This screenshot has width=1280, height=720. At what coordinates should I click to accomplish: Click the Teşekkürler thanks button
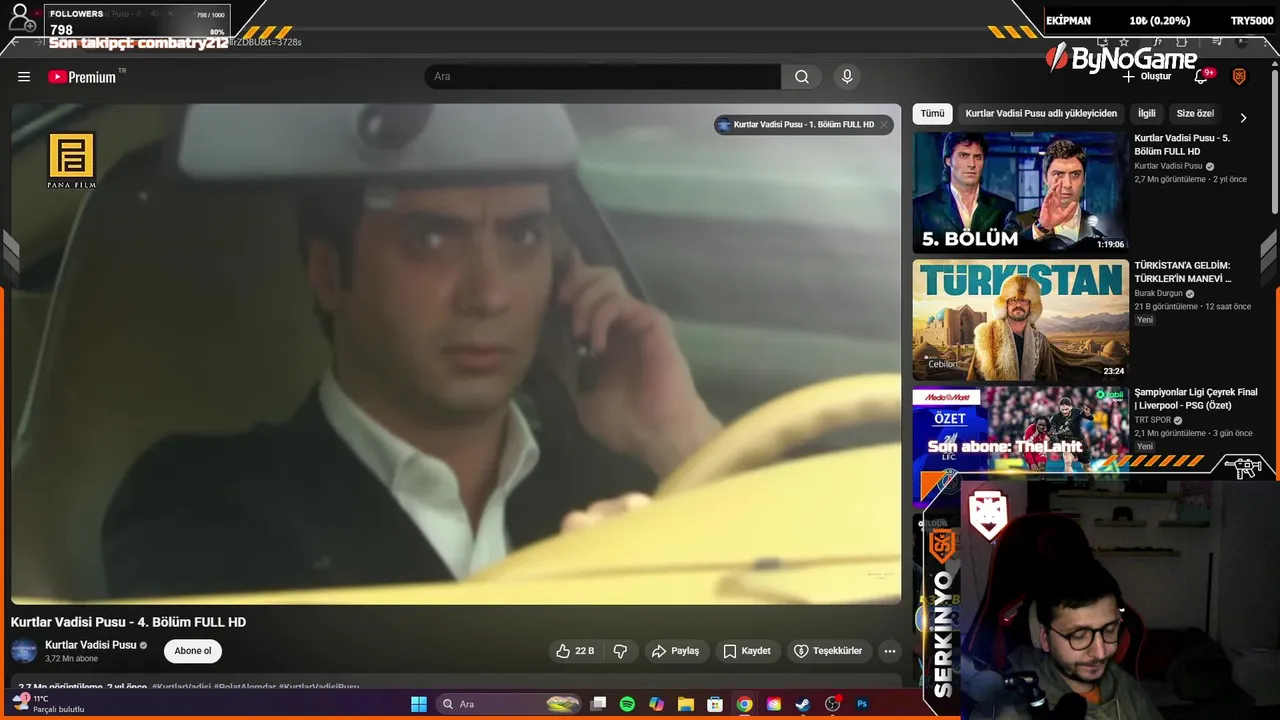[x=828, y=651]
